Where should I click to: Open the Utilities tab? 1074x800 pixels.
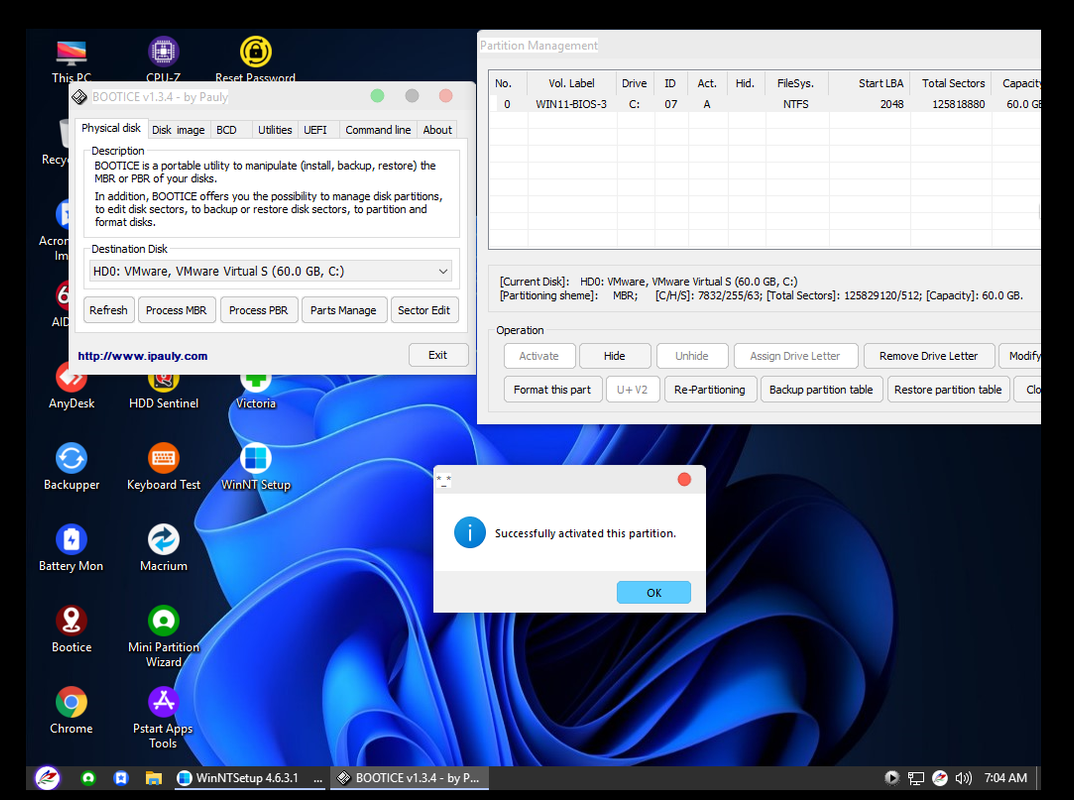click(275, 129)
